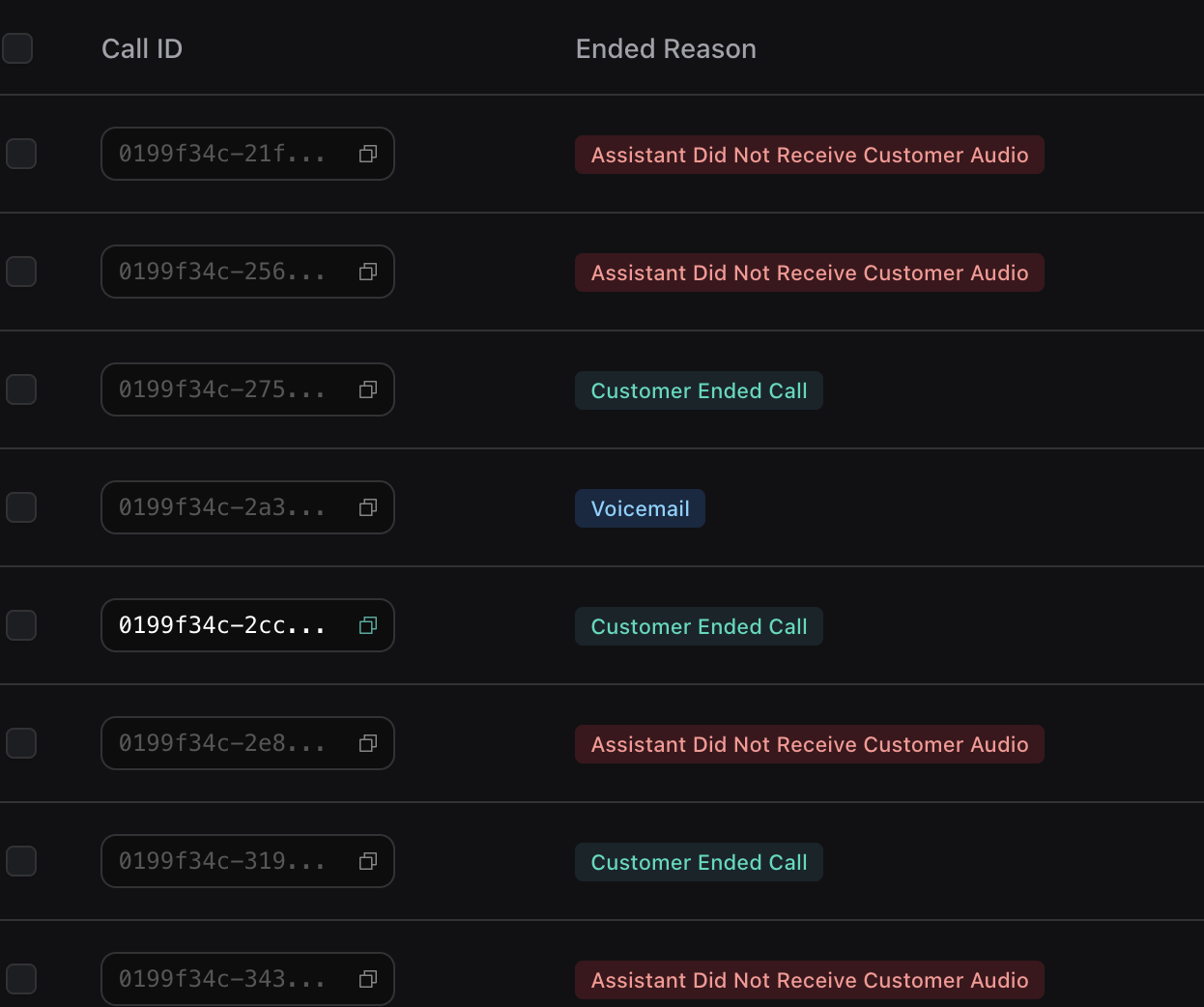Copy call ID 0199f34c-343
Image resolution: width=1204 pixels, height=1007 pixels.
pyautogui.click(x=368, y=980)
